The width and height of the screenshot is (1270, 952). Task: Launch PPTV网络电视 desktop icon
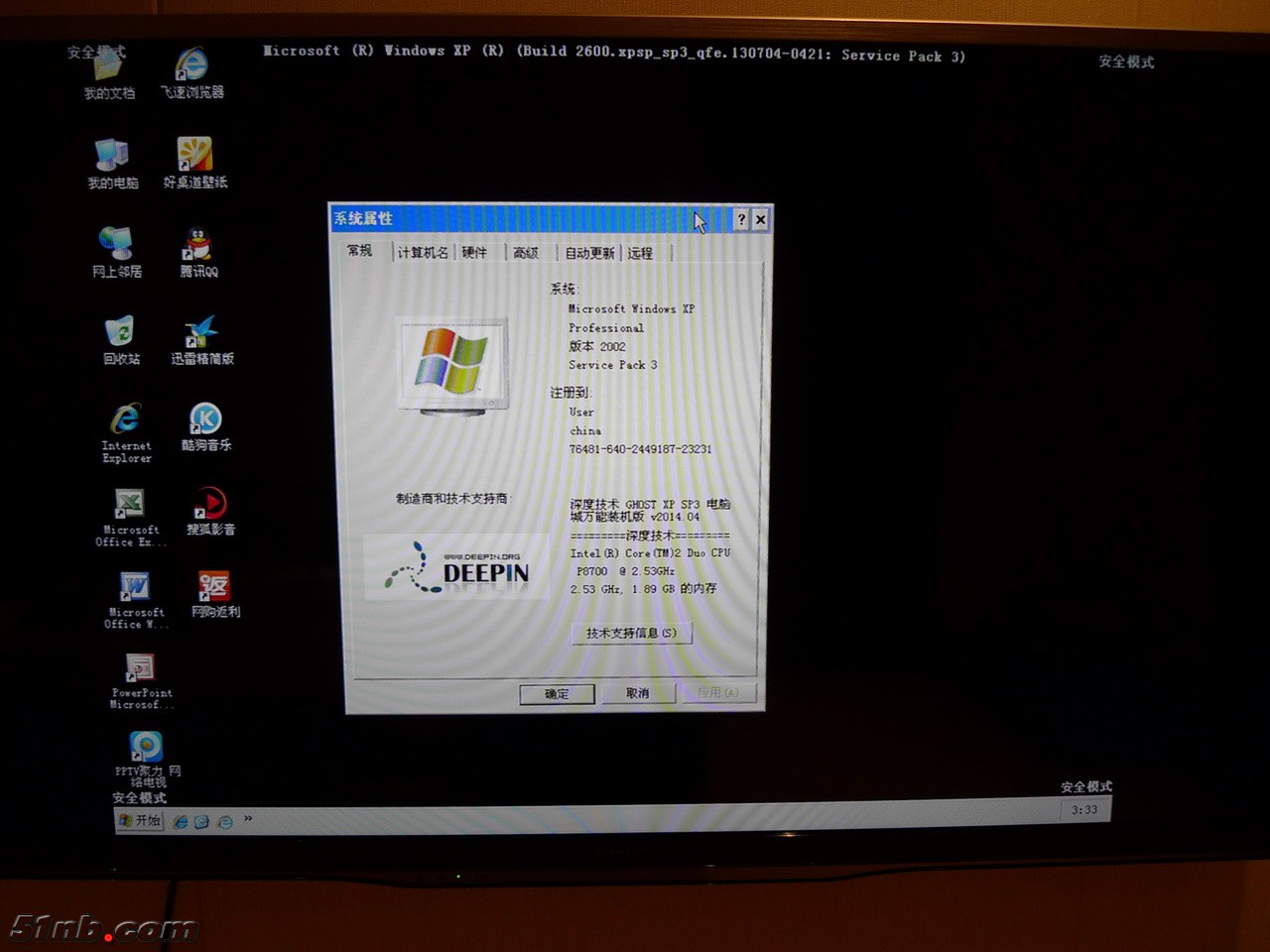point(146,748)
